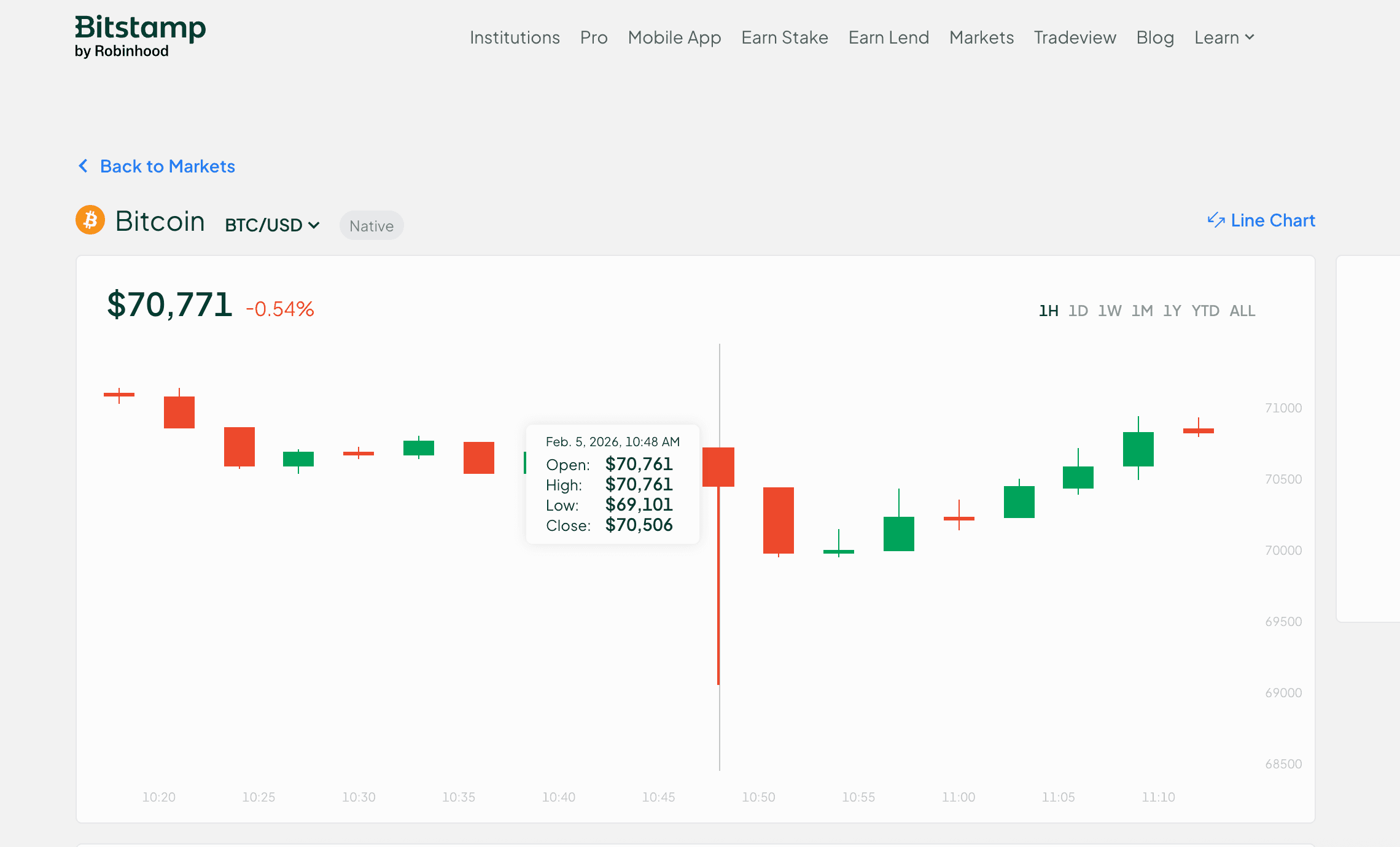Open the BTC/USD pair dropdown

tap(272, 225)
